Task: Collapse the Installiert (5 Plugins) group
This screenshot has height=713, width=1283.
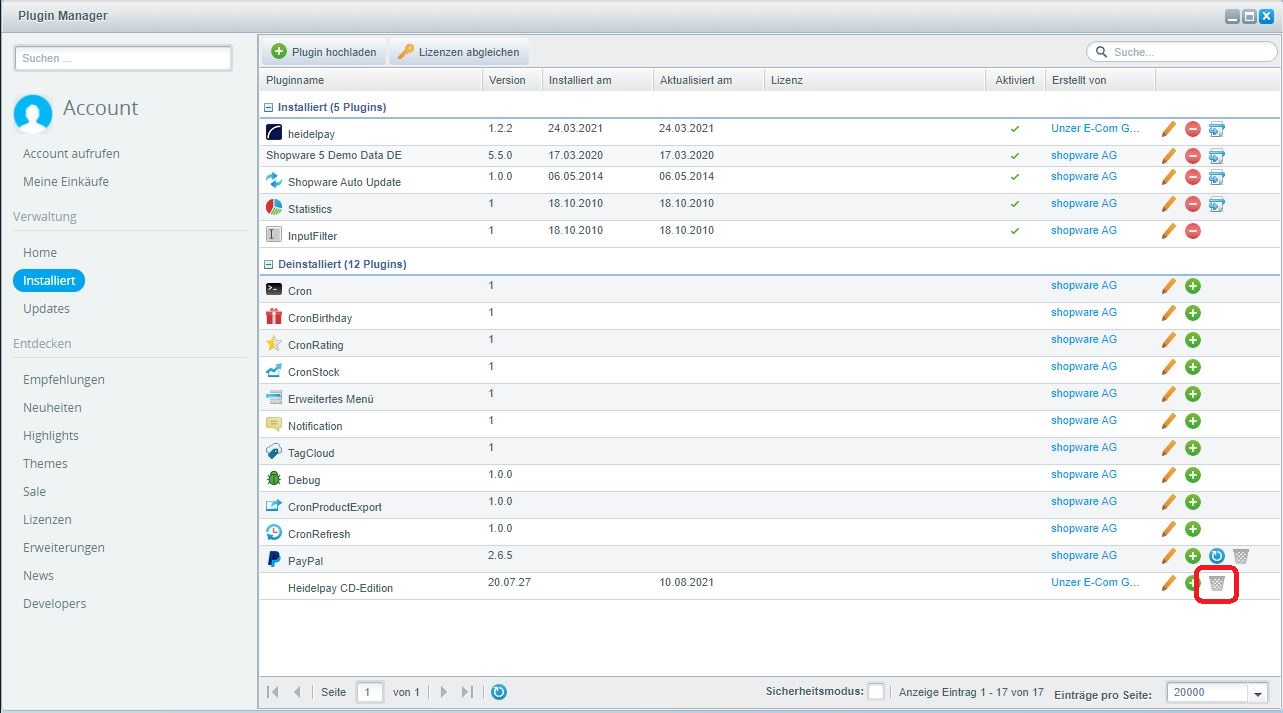Action: coord(268,107)
